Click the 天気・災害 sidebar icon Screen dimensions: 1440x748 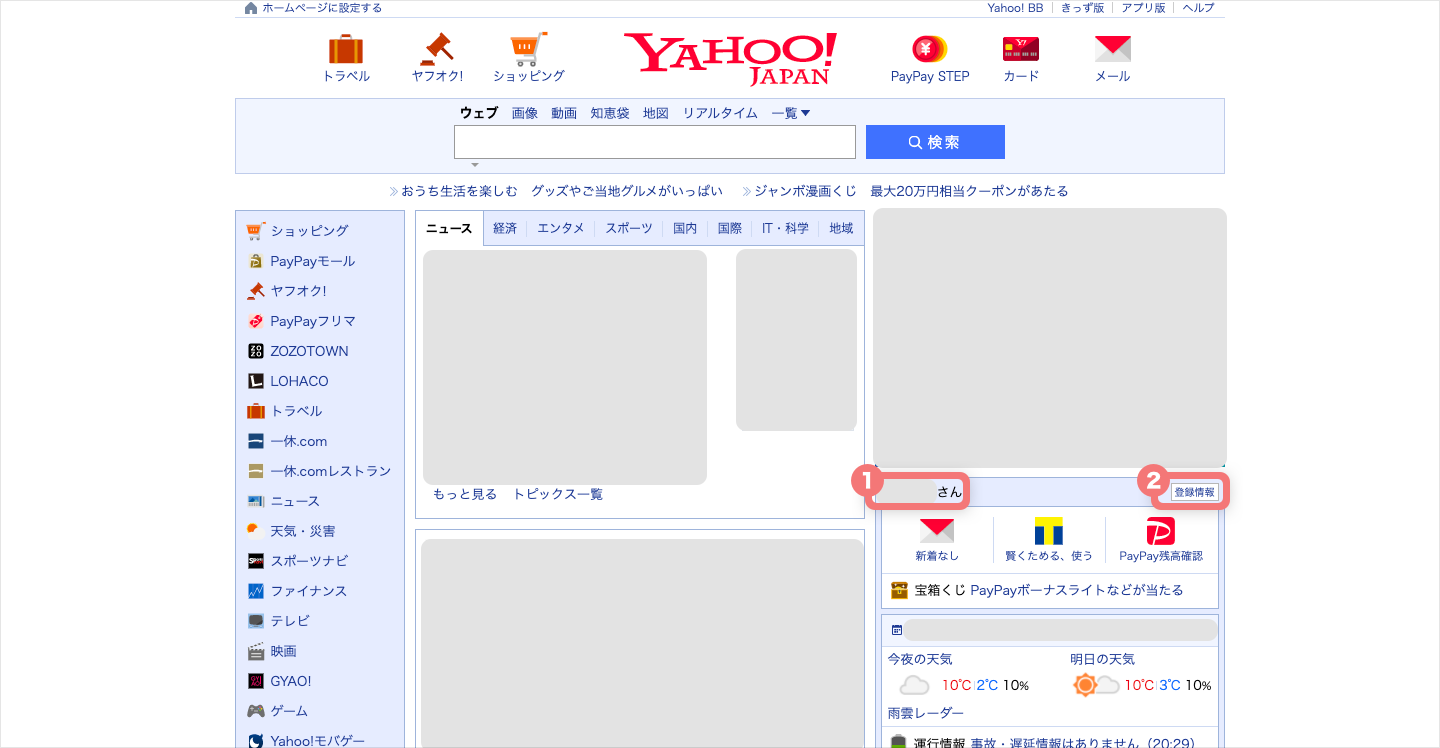click(x=256, y=531)
